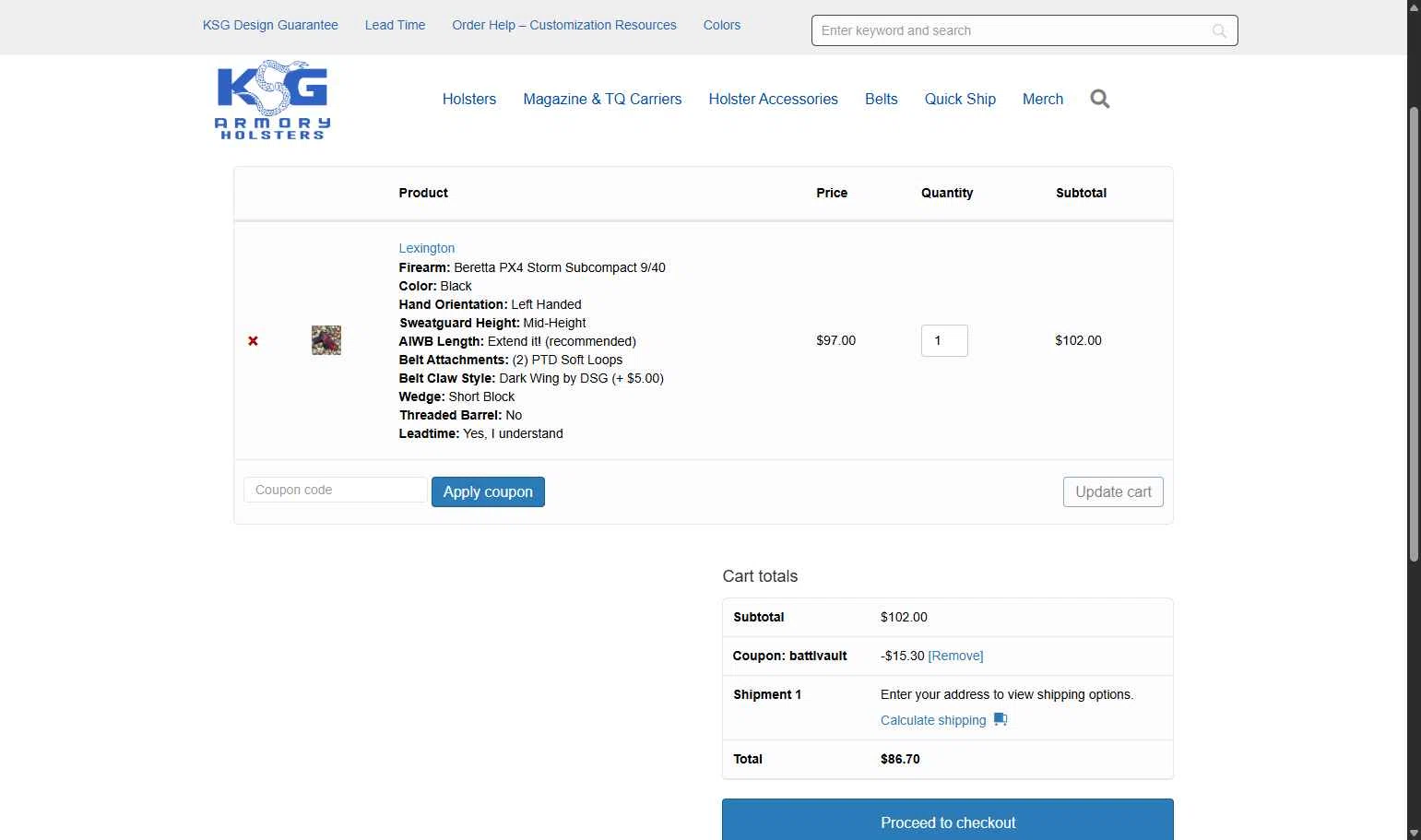Apply the coupon code
The image size is (1421, 840).
[x=488, y=491]
